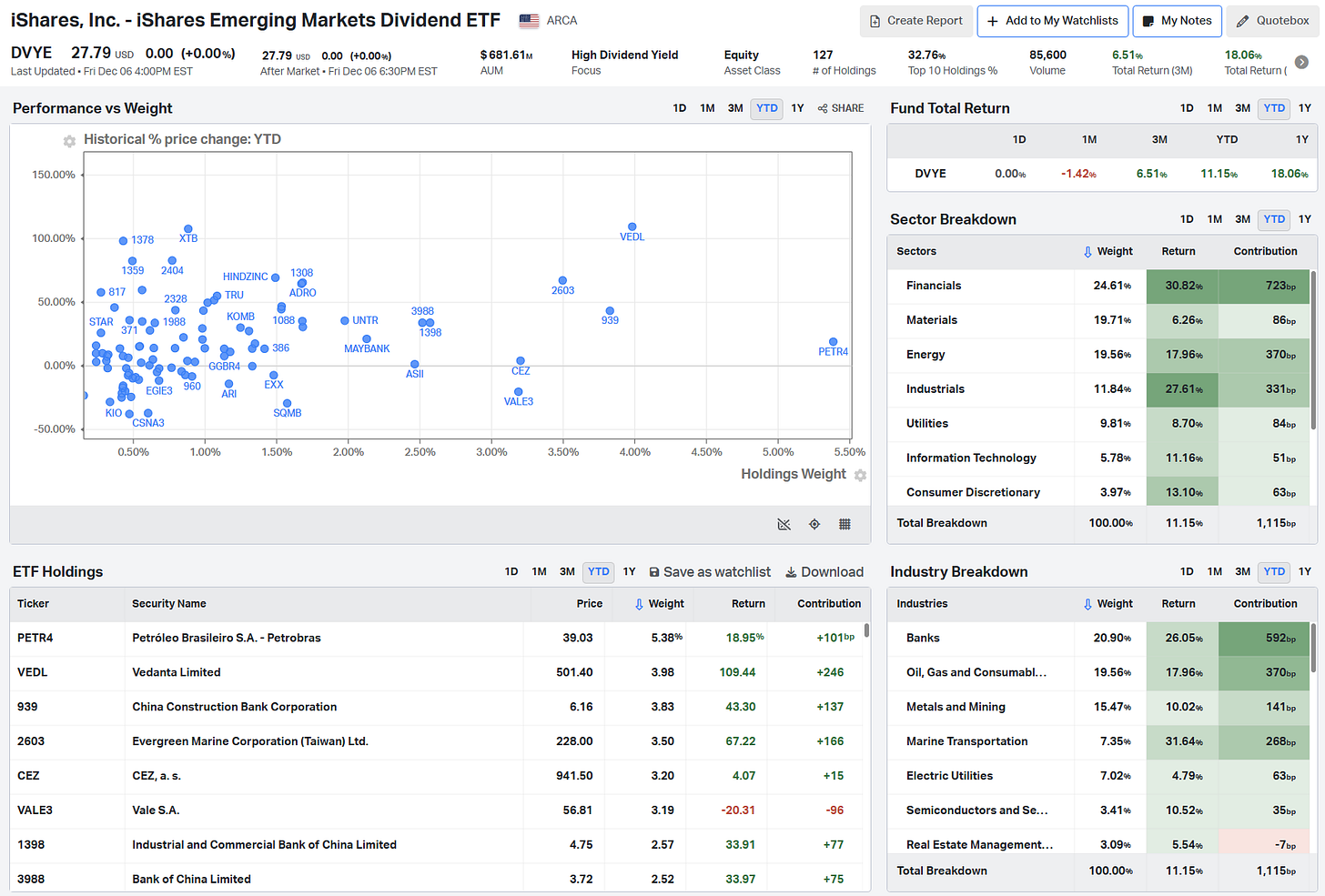Click the scrollbar in Industry Breakdown table
Viewport: 1325px width, 896px height.
click(1312, 649)
